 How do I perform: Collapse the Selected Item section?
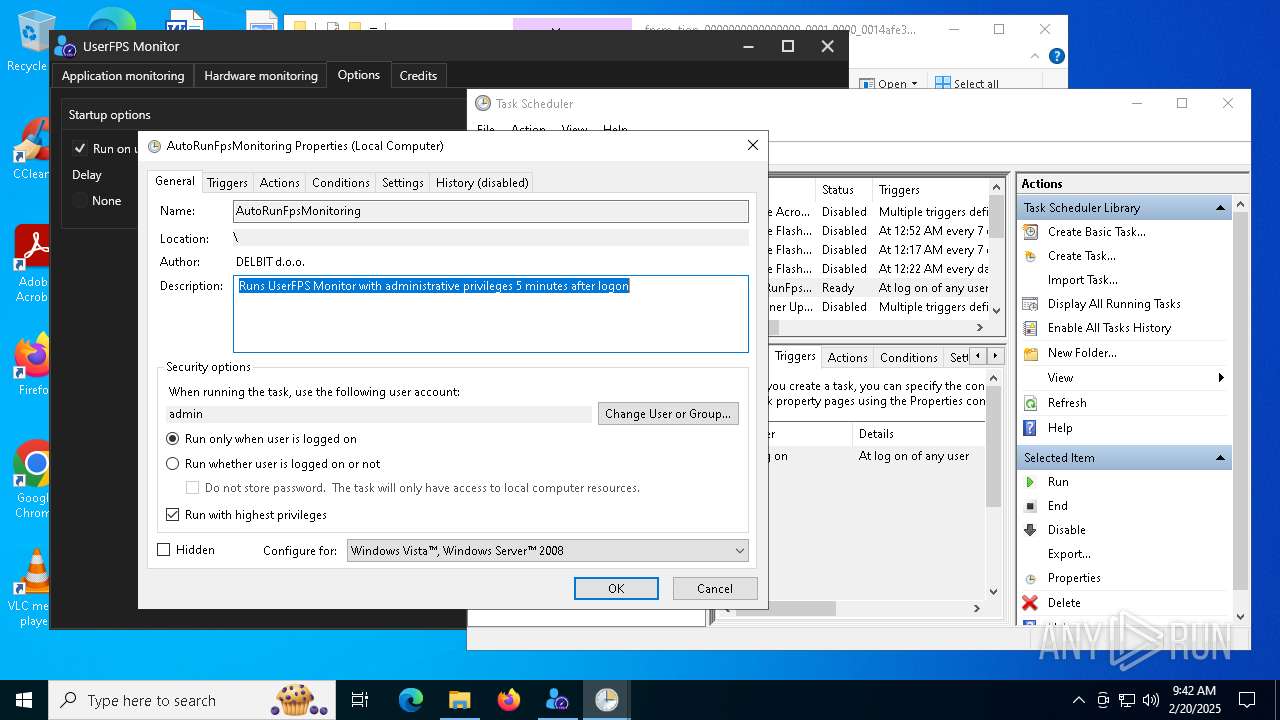(x=1220, y=458)
